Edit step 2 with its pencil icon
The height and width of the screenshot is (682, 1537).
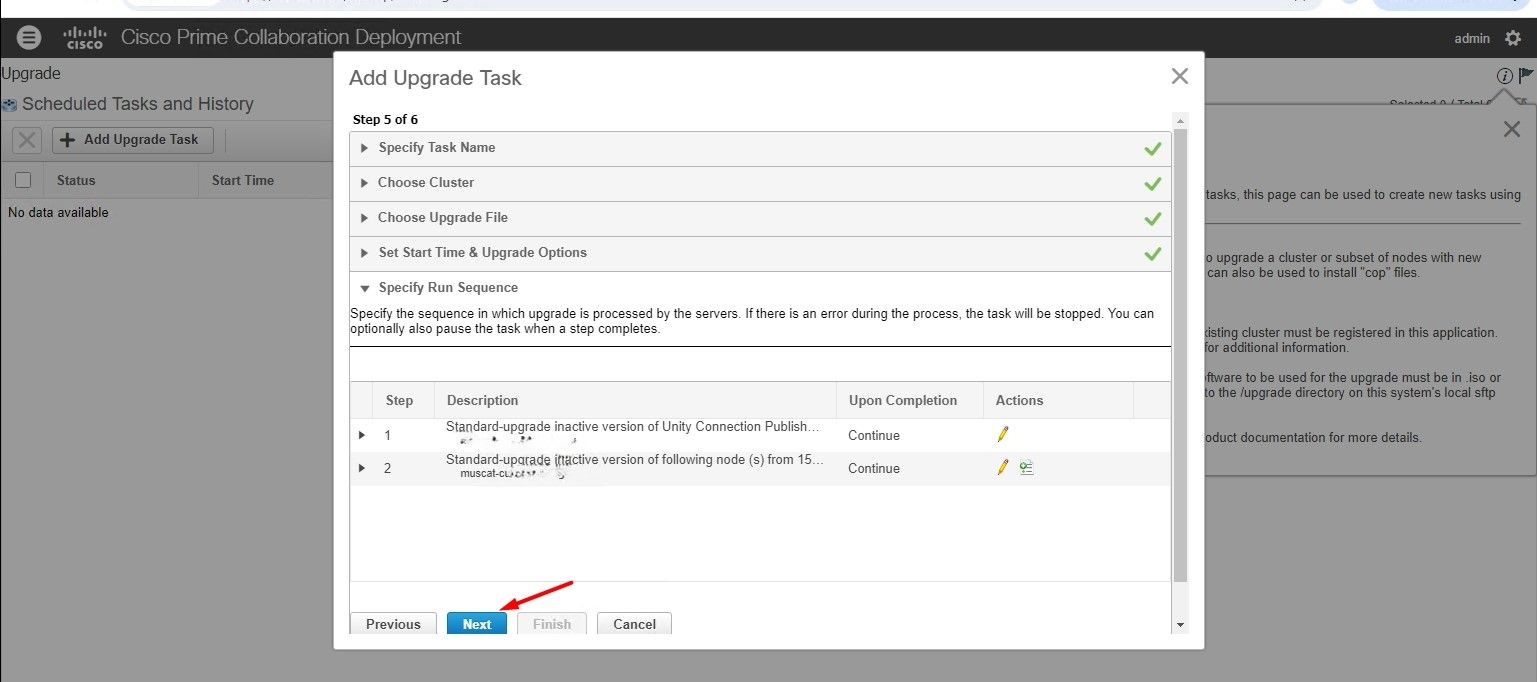pyautogui.click(x=1003, y=467)
